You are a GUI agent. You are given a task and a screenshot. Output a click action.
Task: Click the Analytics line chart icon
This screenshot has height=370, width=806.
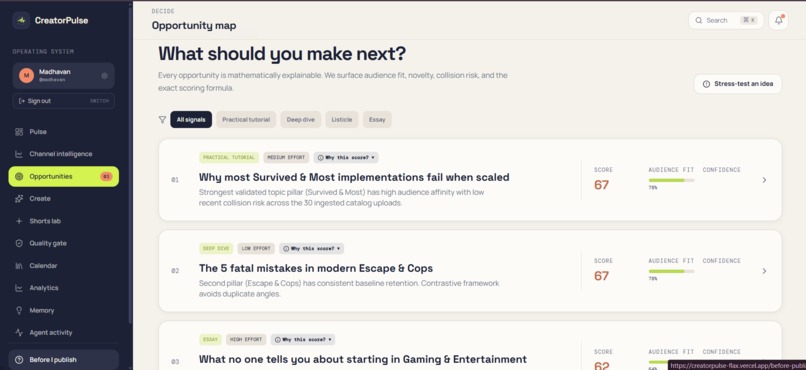[x=19, y=288]
